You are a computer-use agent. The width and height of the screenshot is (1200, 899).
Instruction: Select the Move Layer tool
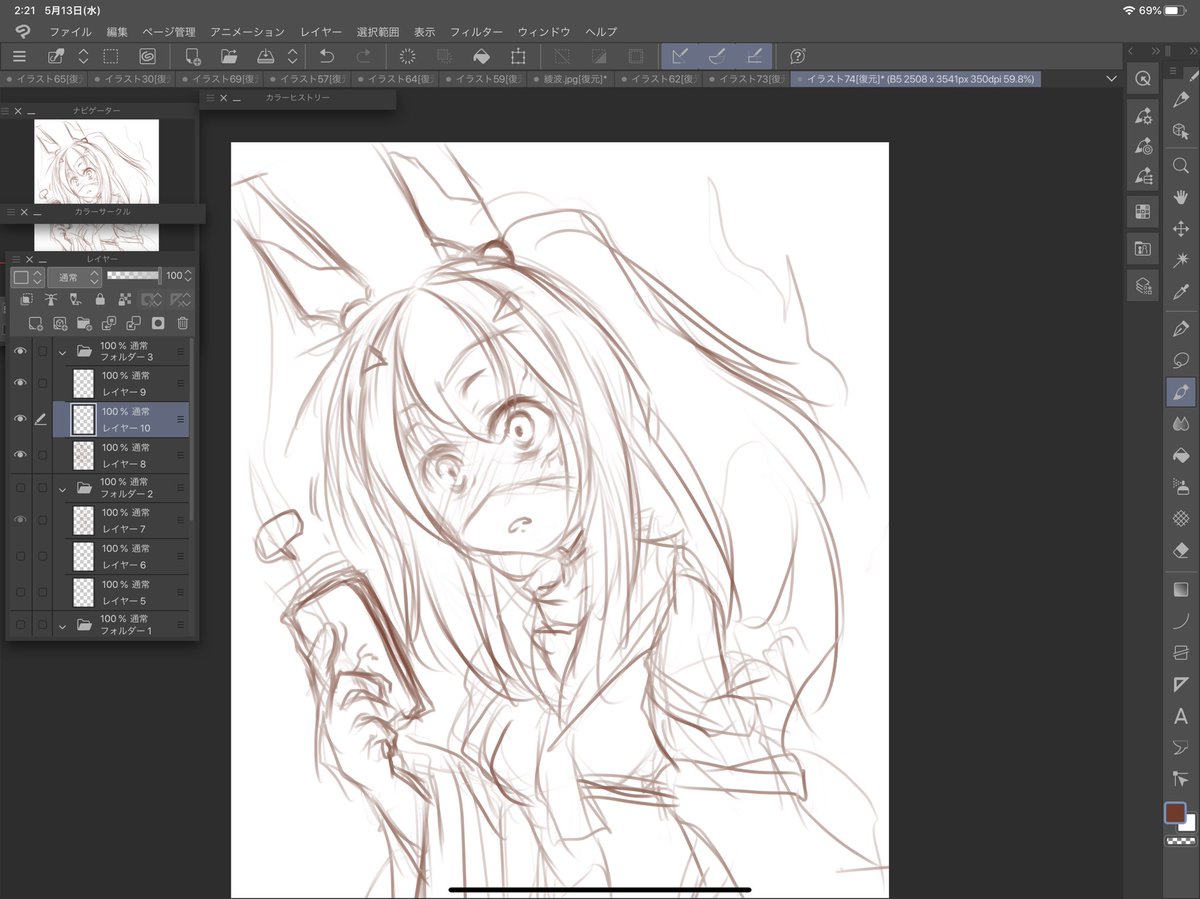pyautogui.click(x=1181, y=229)
